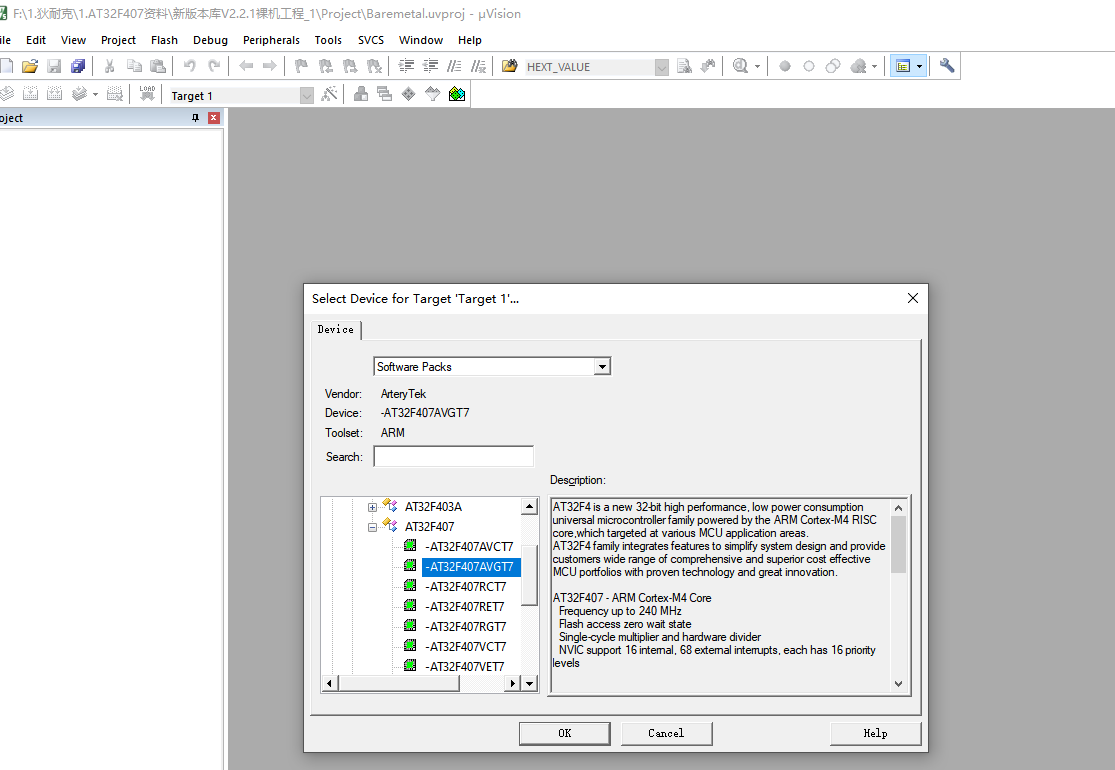Click the Save floppy disk icon
Image resolution: width=1115 pixels, height=770 pixels.
54,66
